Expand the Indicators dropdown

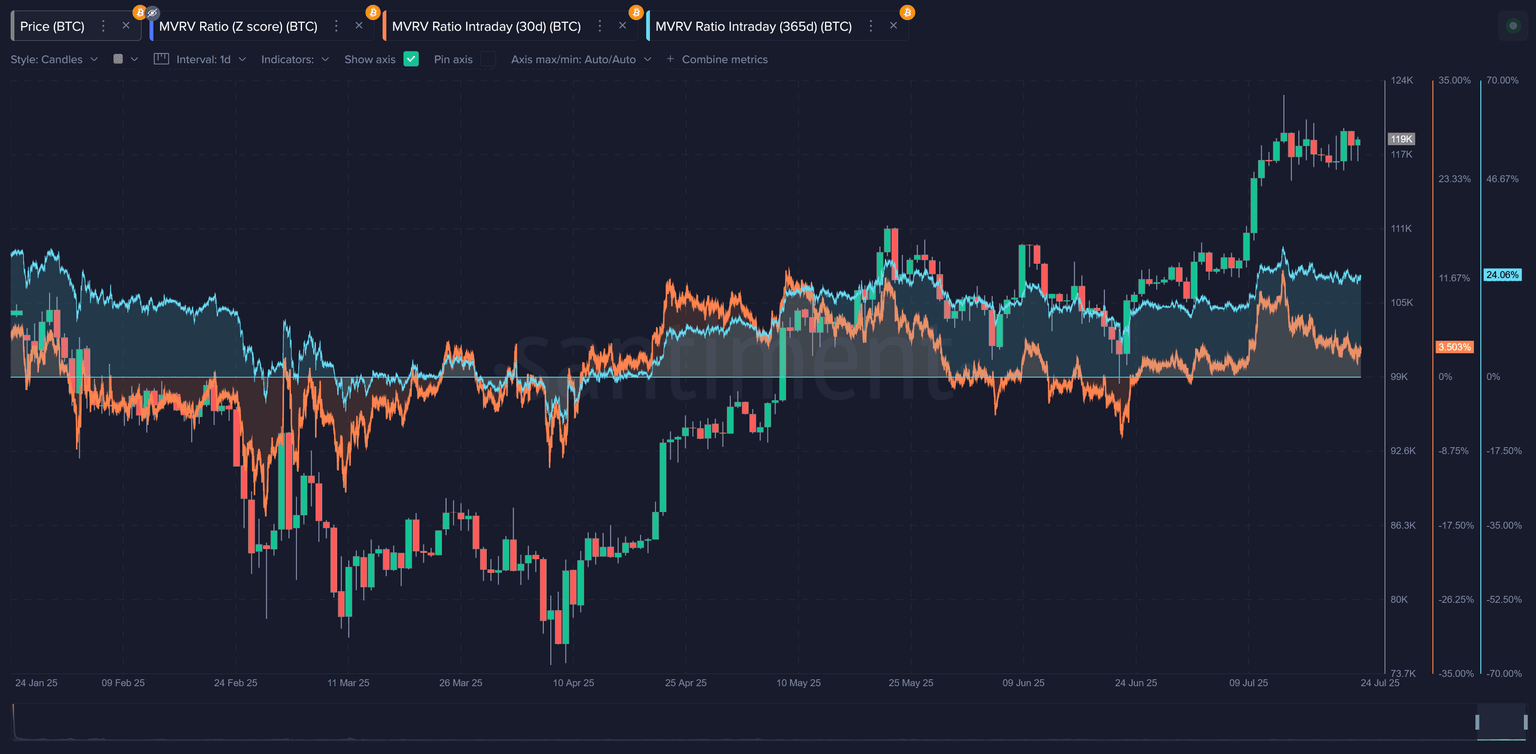295,59
